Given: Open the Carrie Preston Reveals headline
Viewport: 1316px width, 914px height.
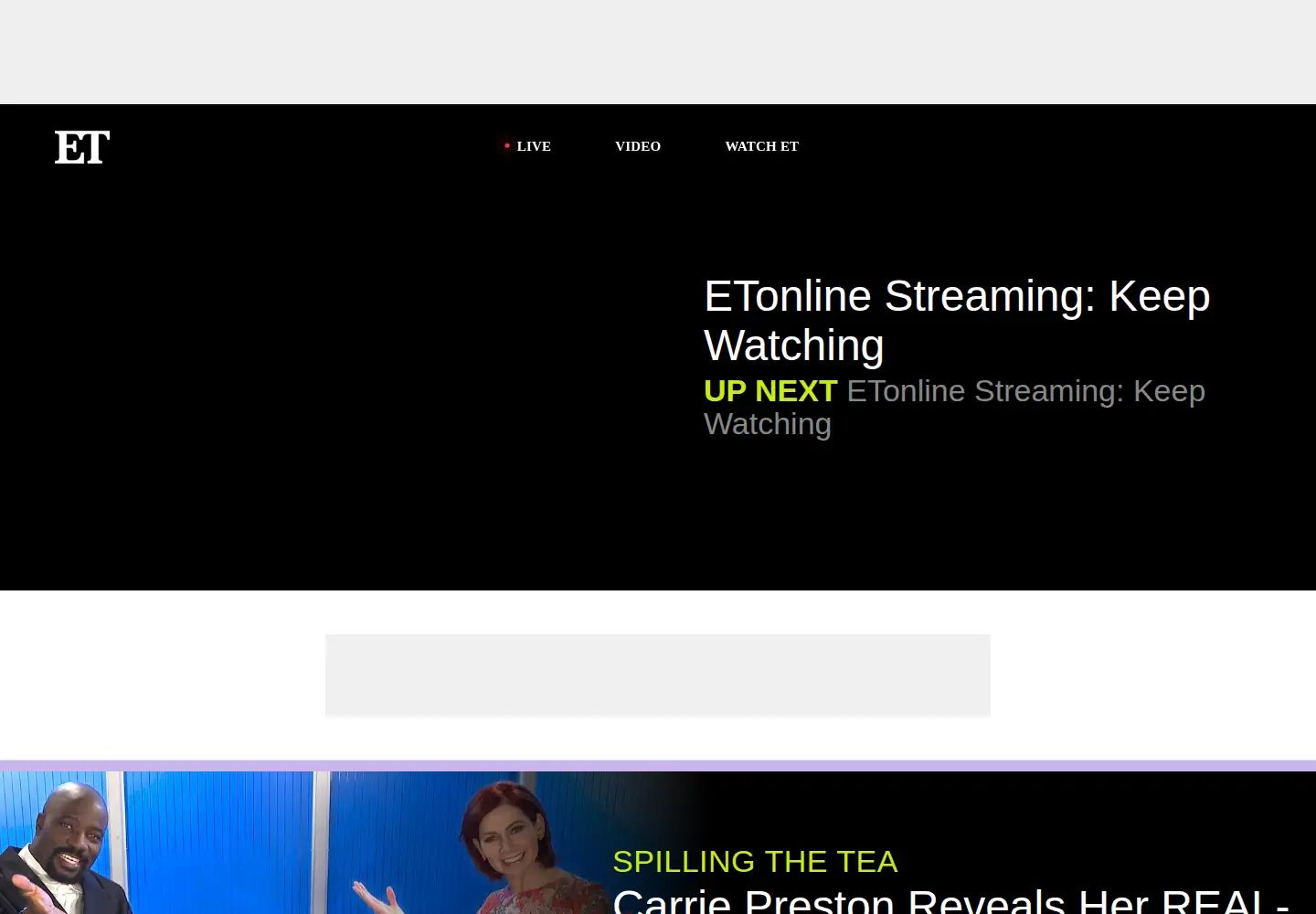Looking at the screenshot, I should [x=950, y=899].
